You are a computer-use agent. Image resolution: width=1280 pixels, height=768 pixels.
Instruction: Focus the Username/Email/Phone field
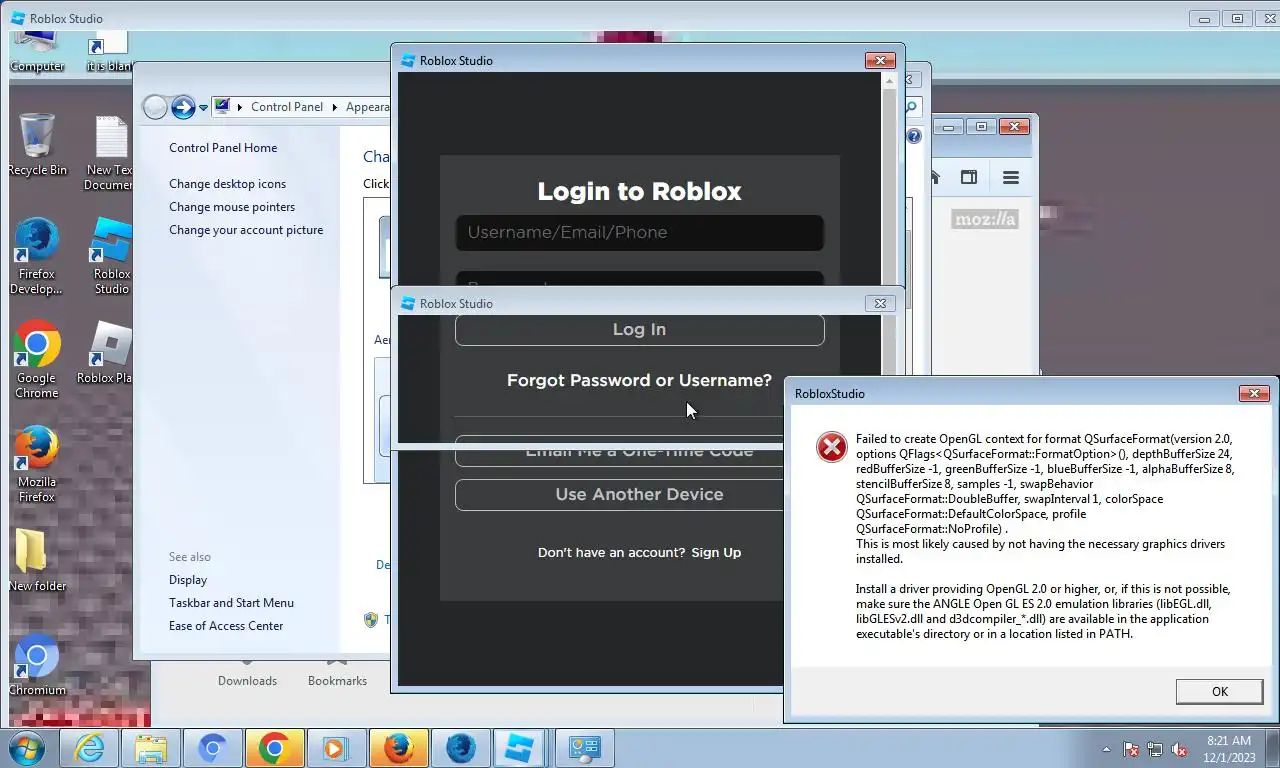pos(639,232)
